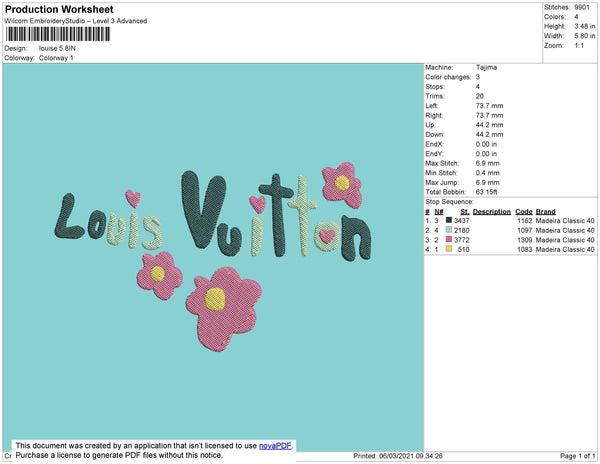Click the pink thread swatch 1309

click(449, 239)
